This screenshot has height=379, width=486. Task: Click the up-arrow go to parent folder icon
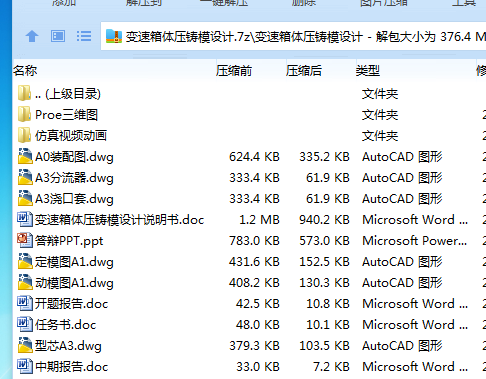(32, 36)
